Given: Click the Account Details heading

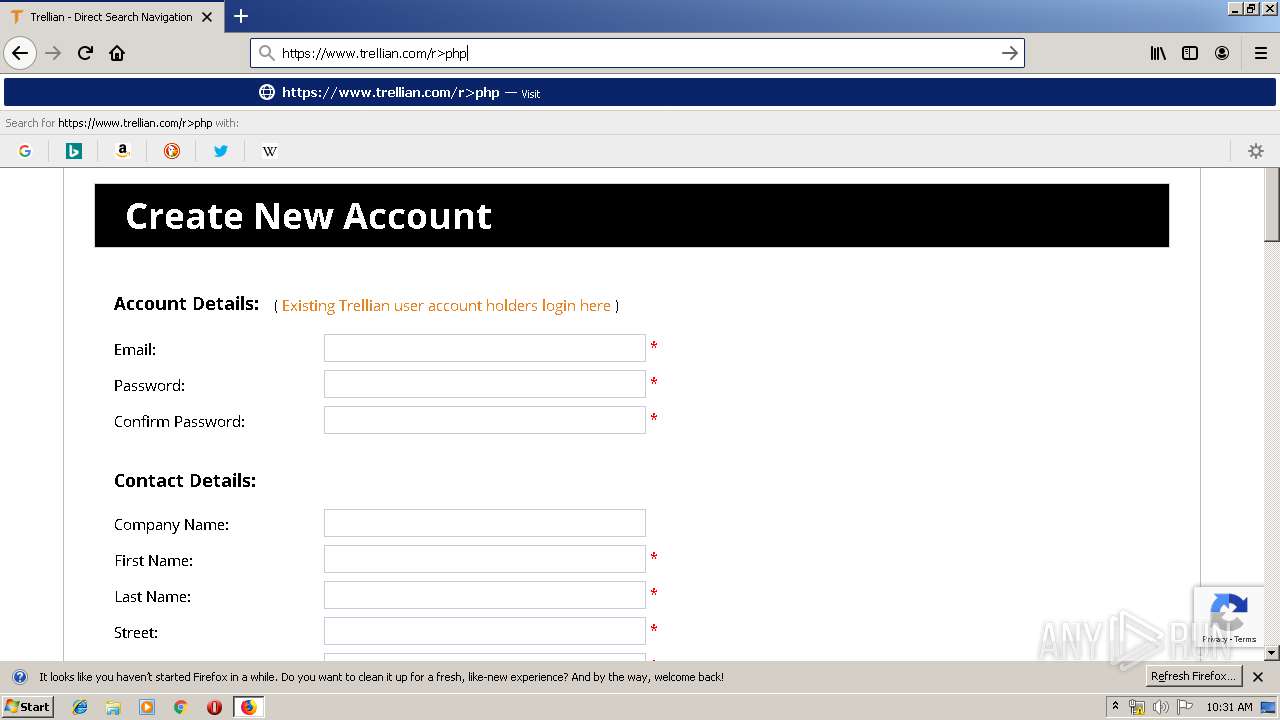Looking at the screenshot, I should 187,304.
